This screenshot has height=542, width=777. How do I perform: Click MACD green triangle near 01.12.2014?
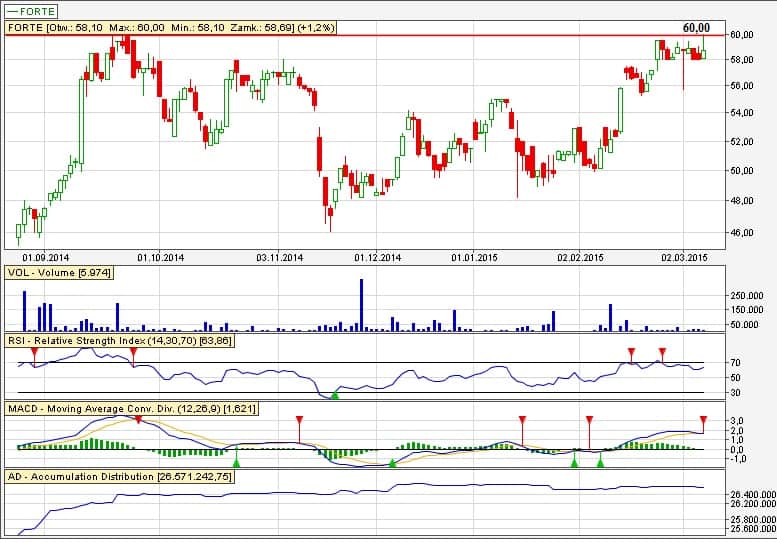click(x=392, y=461)
